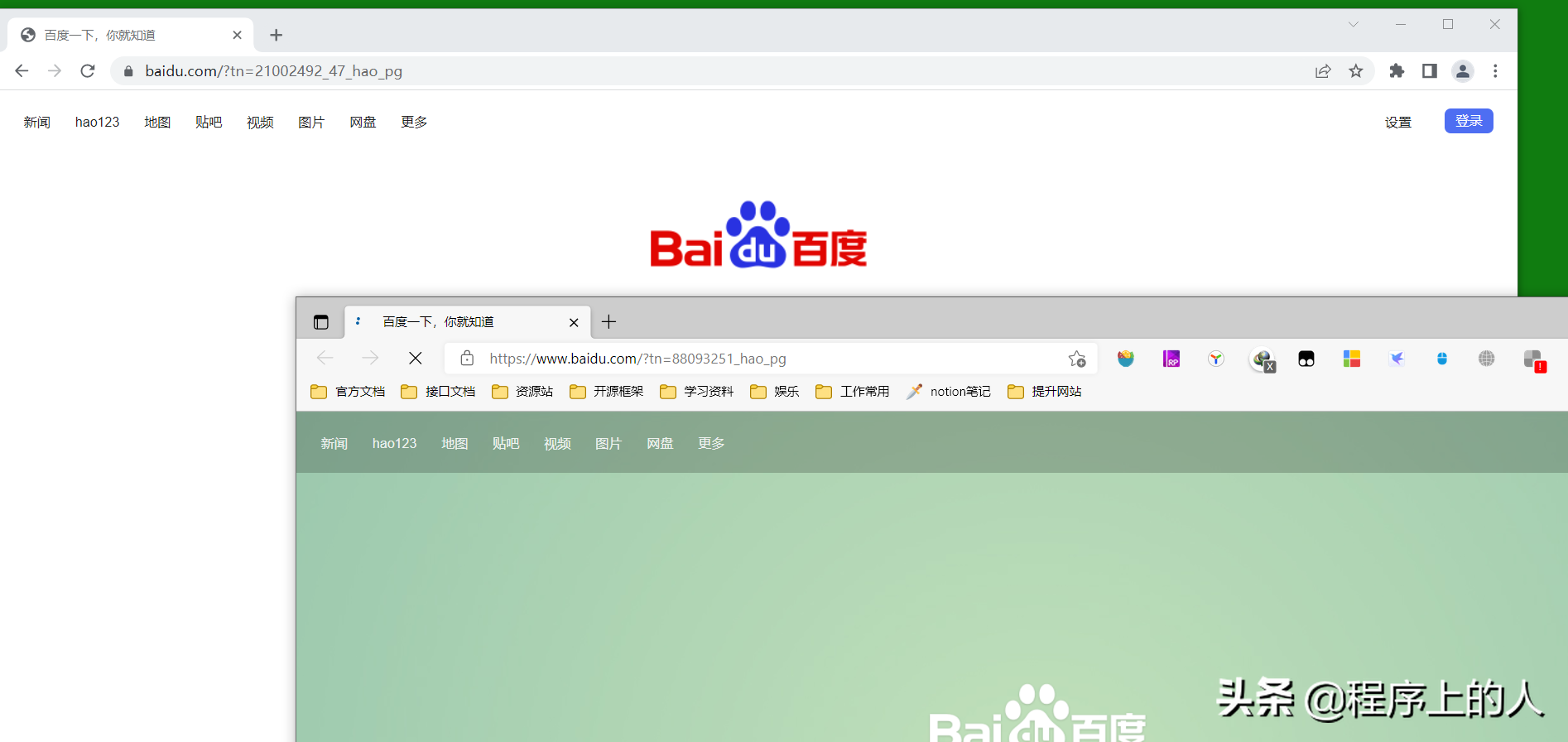Screen dimensions: 1568x742
Task: Open 网盘 link in the Edge window
Action: (x=660, y=444)
